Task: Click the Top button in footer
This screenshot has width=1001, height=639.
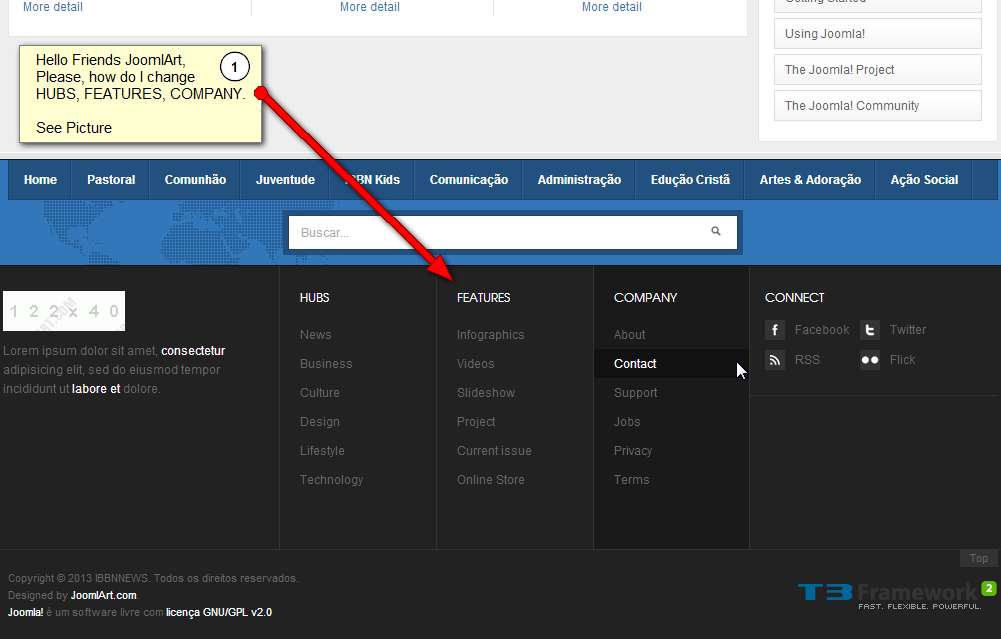Action: 978,559
